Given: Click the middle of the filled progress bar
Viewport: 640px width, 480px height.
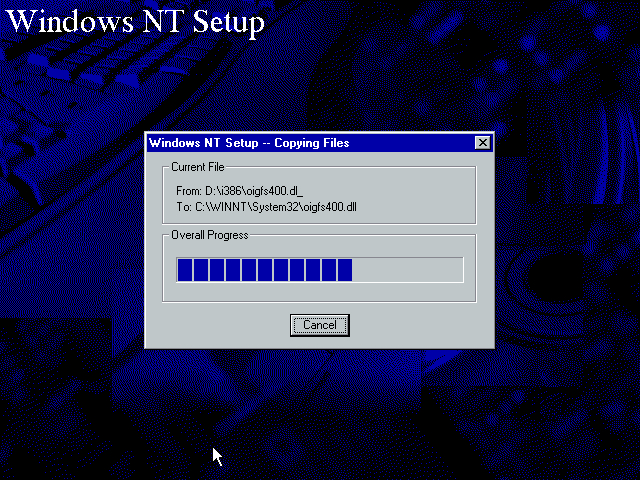Looking at the screenshot, I should click(264, 270).
